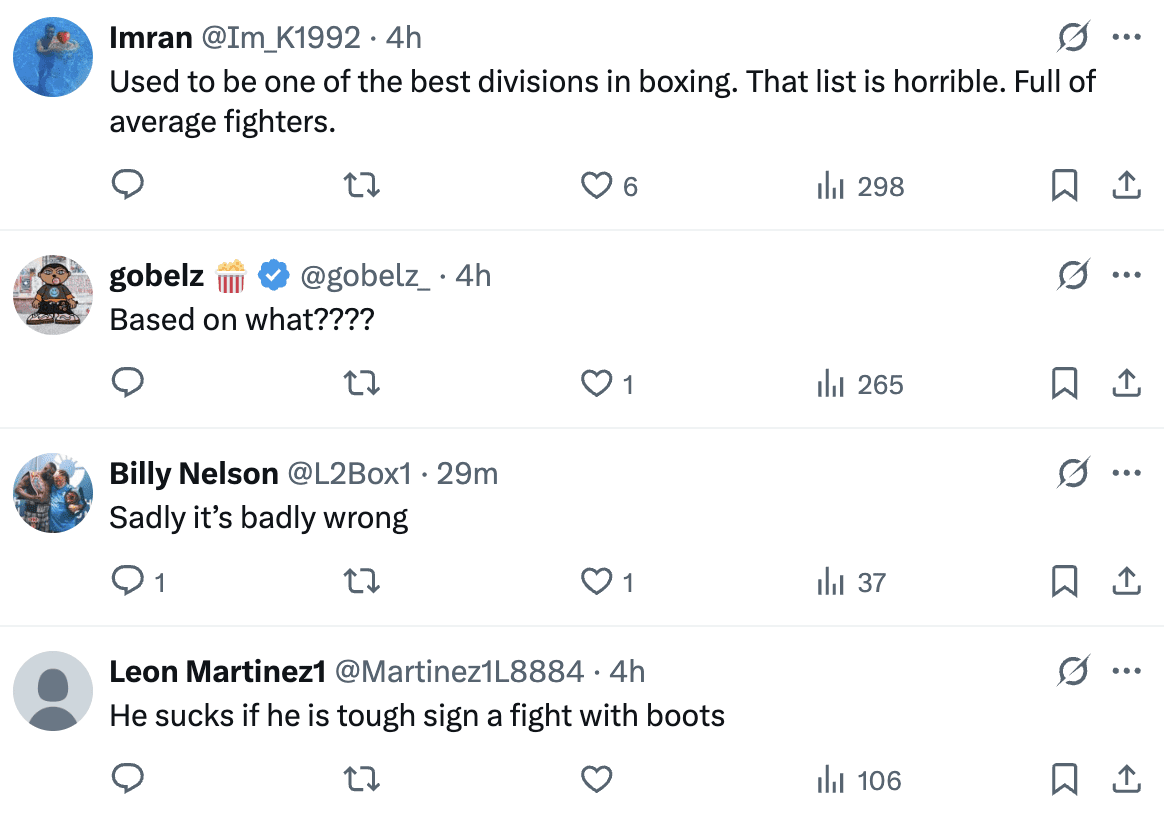
Task: Share gobelz's tweet
Action: (x=1126, y=383)
